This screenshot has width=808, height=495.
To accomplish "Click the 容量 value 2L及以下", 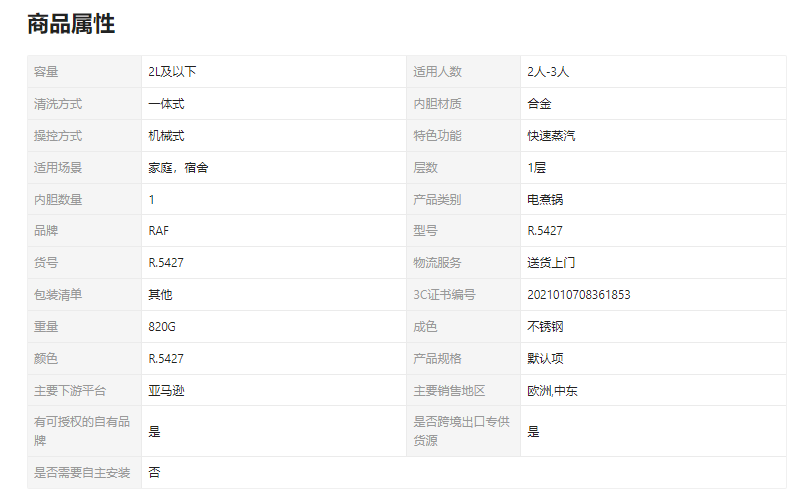I will 172,72.
